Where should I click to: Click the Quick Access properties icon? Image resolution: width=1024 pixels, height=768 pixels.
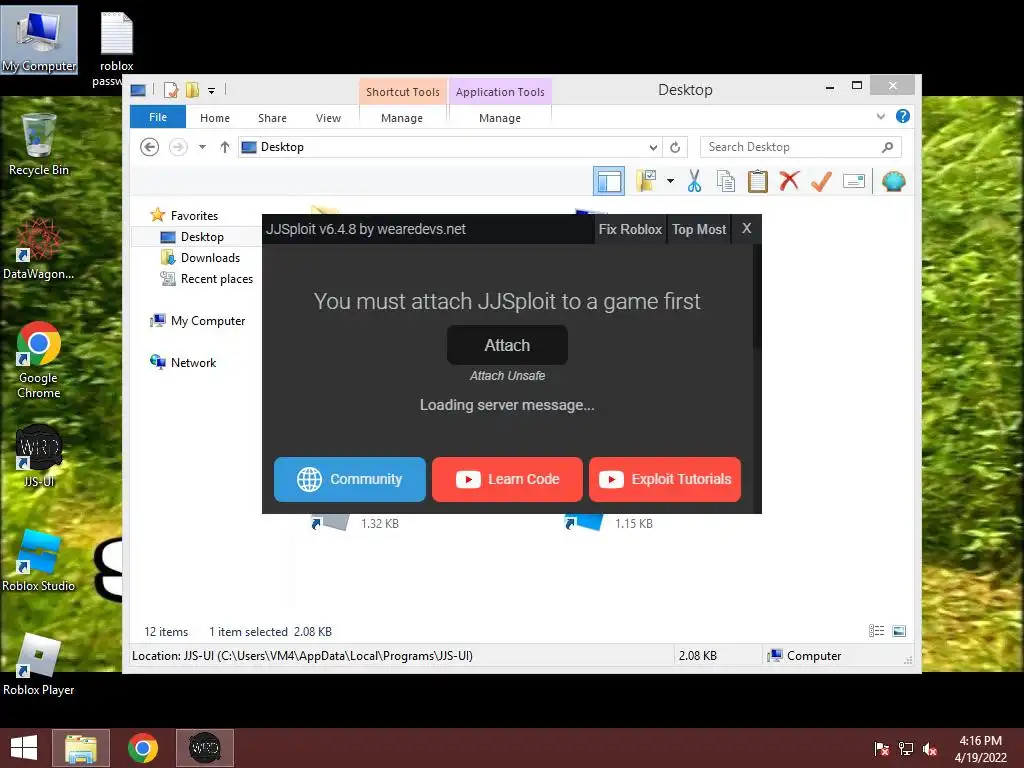(171, 90)
